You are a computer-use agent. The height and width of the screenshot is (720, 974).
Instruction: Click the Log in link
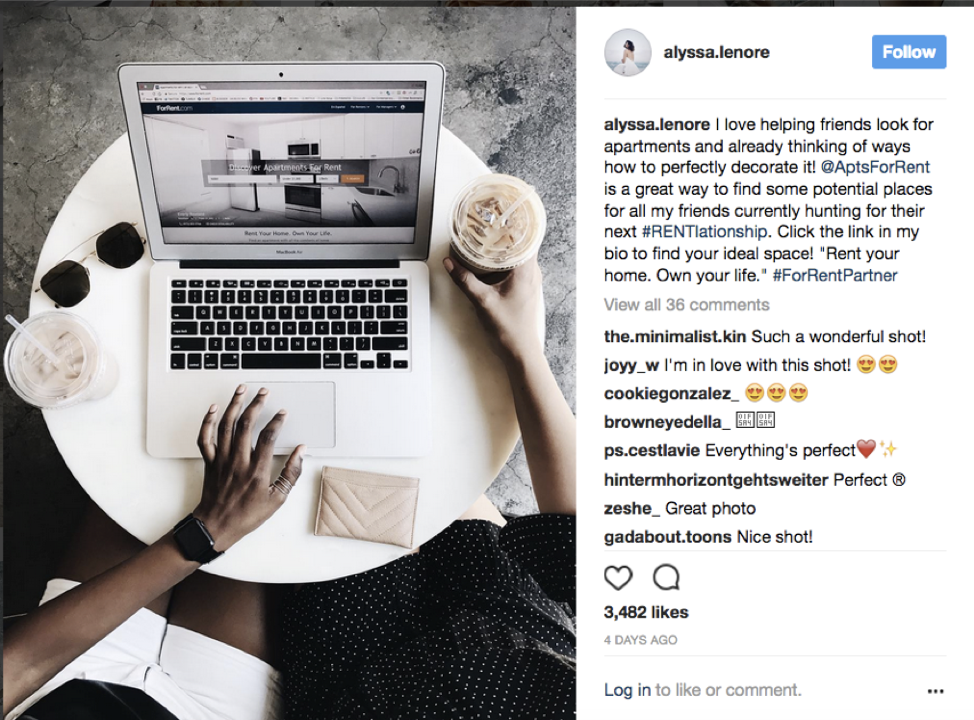pyautogui.click(x=627, y=690)
